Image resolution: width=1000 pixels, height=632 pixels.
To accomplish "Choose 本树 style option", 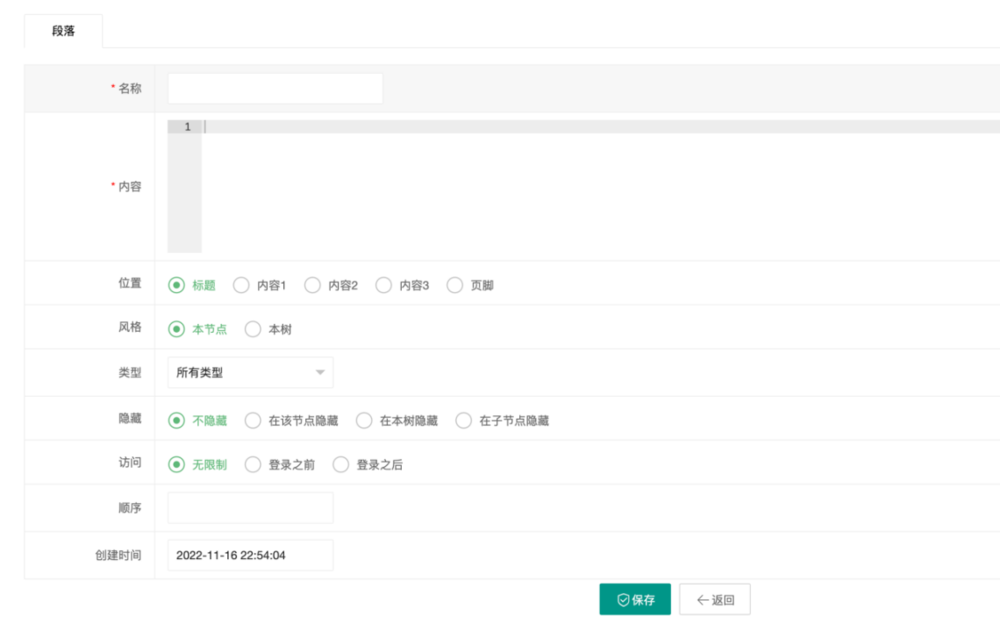I will tap(253, 329).
